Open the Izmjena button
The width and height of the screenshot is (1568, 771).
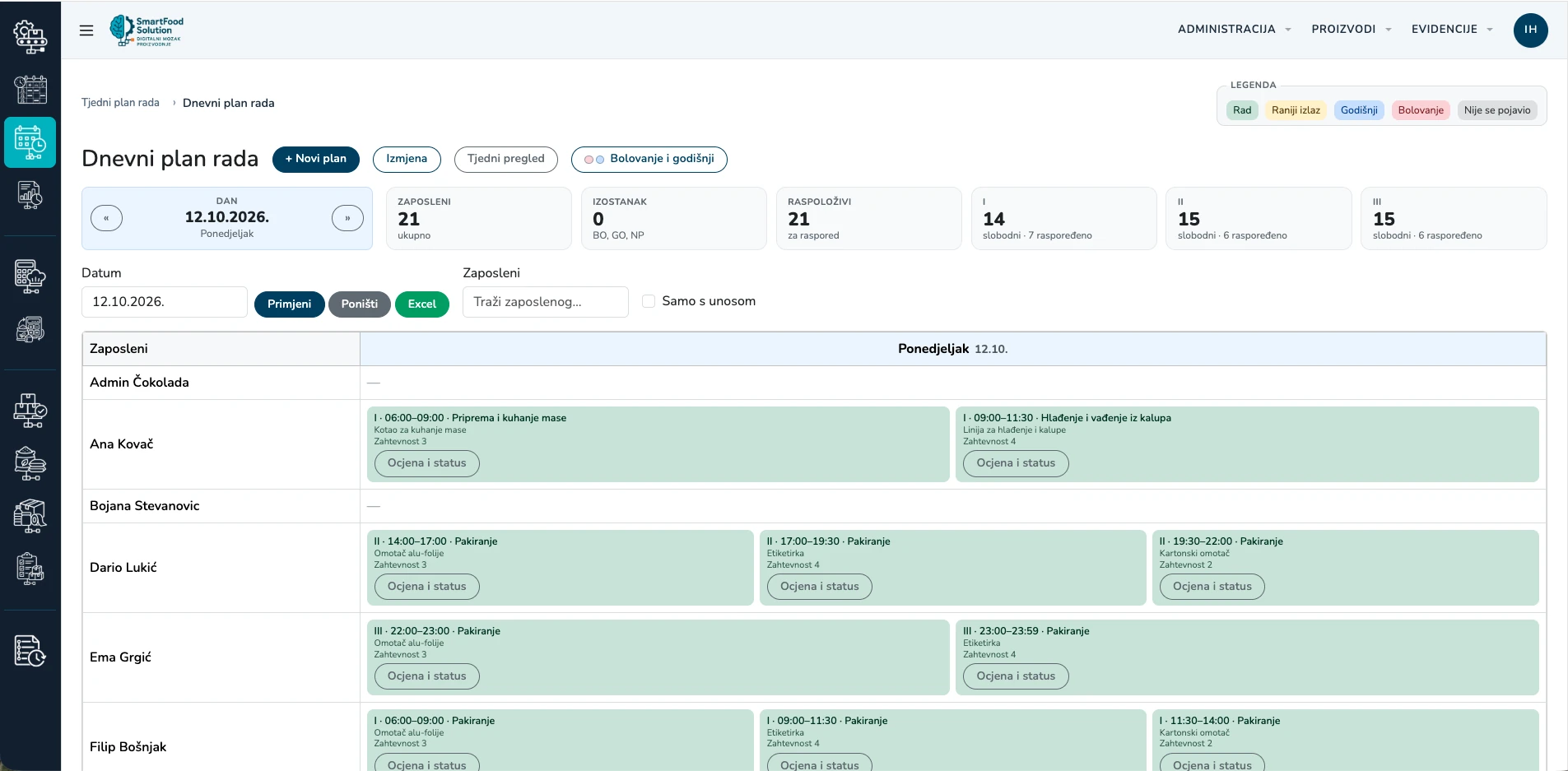tap(407, 159)
